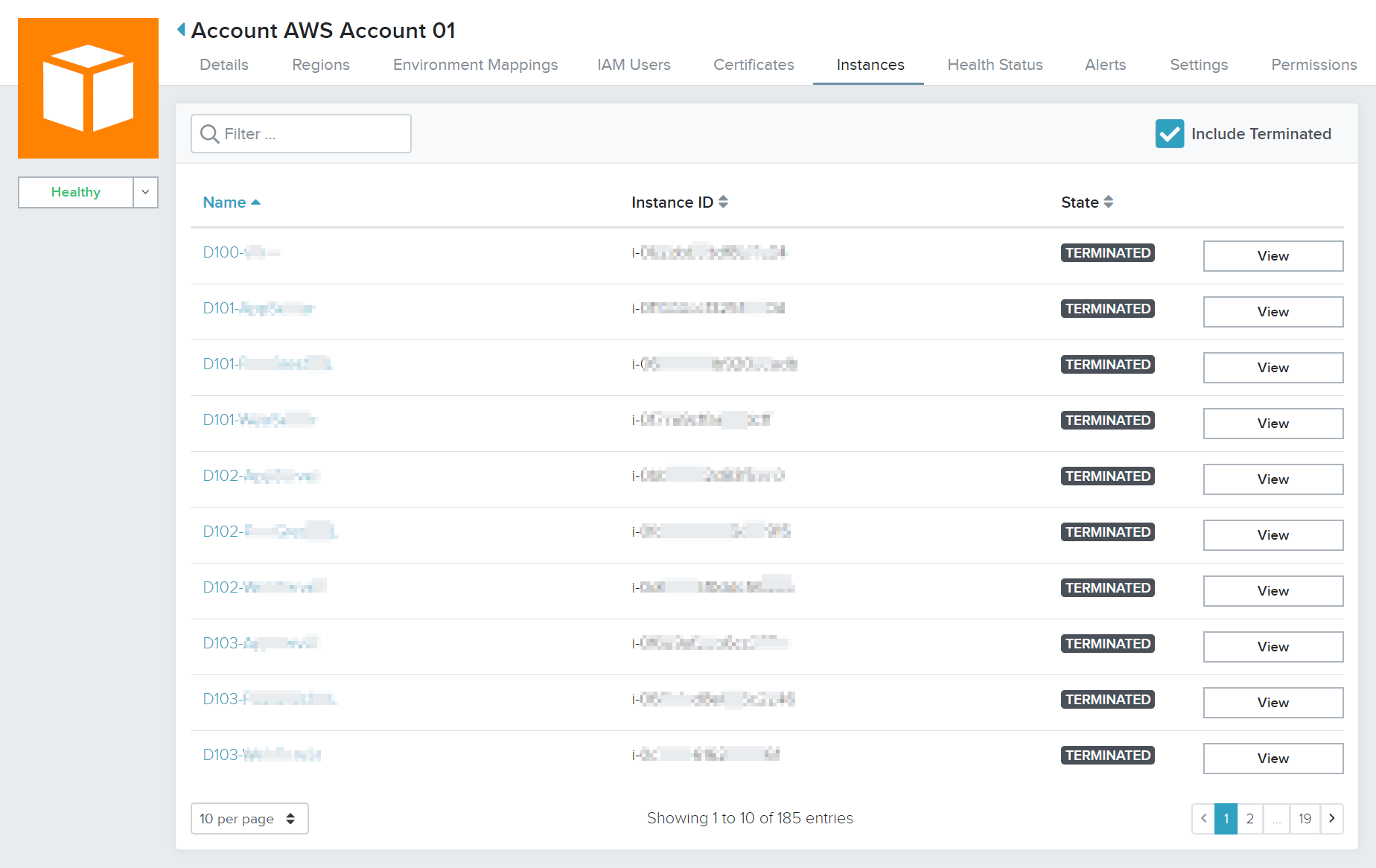Select the Instances tab
Screen dimensions: 1376x868
tap(870, 65)
